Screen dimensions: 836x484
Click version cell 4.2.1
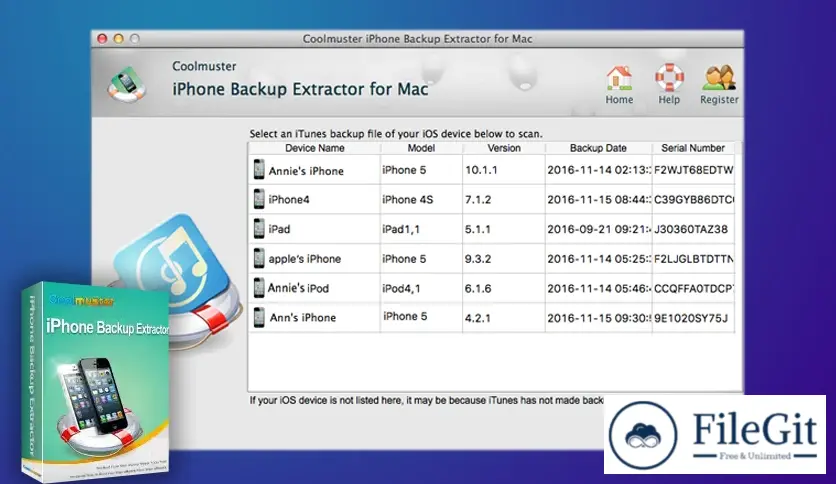click(478, 318)
